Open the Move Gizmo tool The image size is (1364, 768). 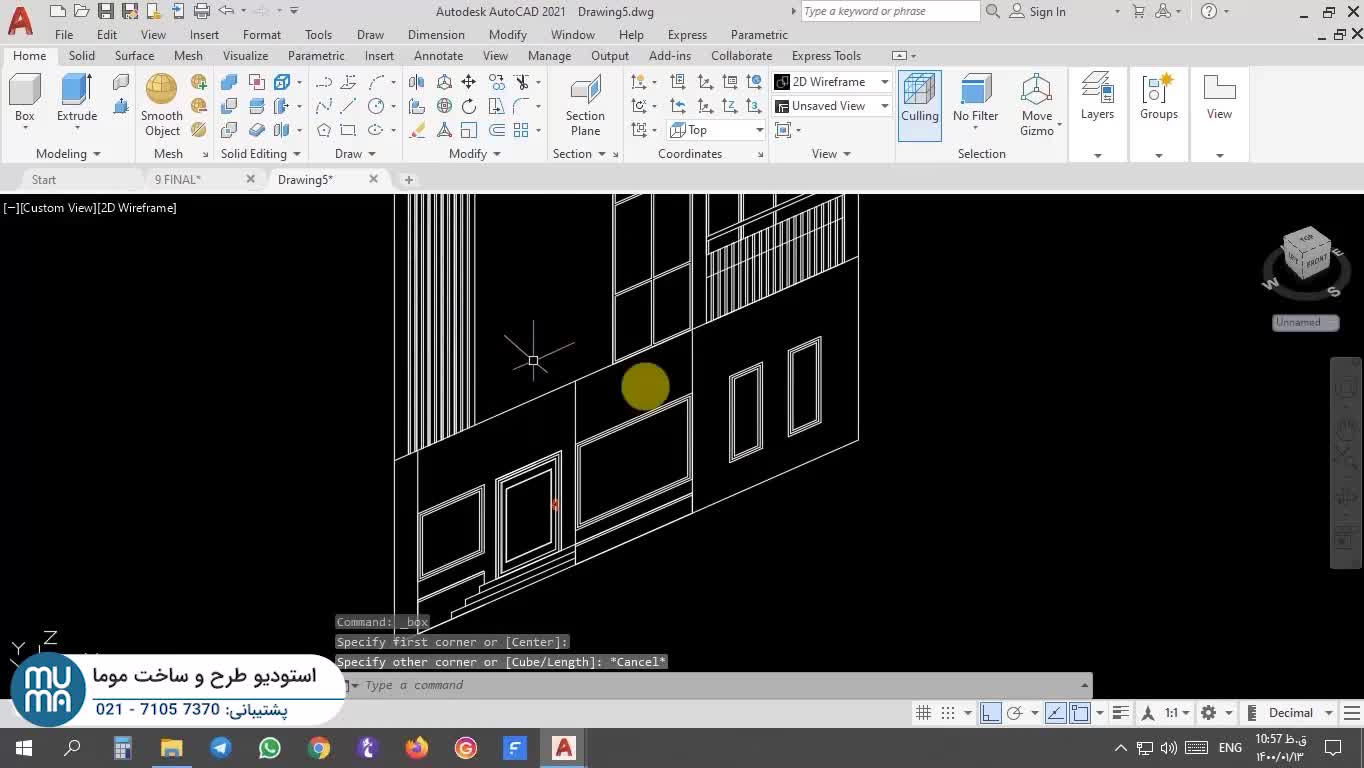(1036, 105)
